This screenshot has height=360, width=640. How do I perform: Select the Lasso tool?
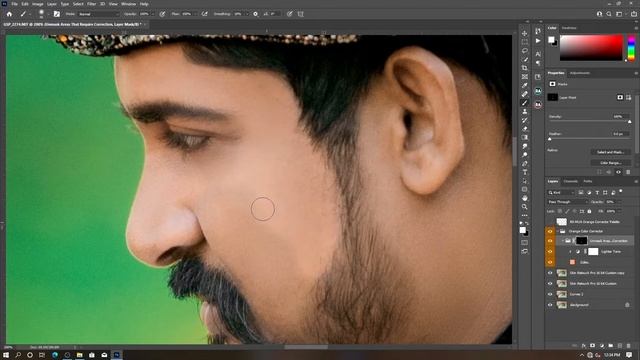pyautogui.click(x=524, y=51)
